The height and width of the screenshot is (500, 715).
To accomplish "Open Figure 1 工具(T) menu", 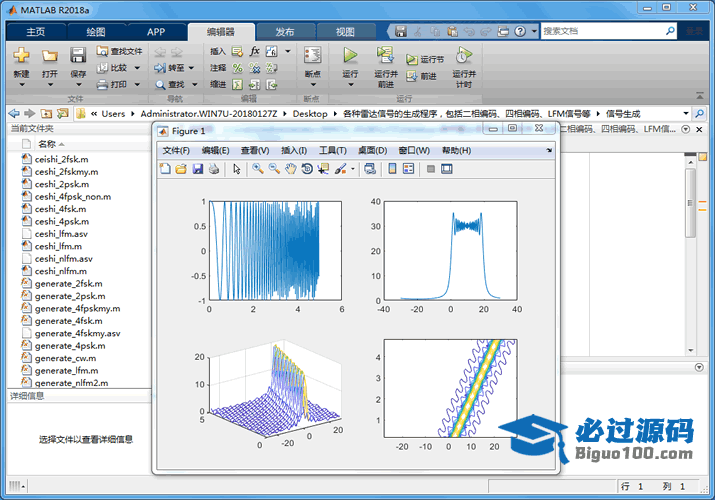I will [x=333, y=150].
